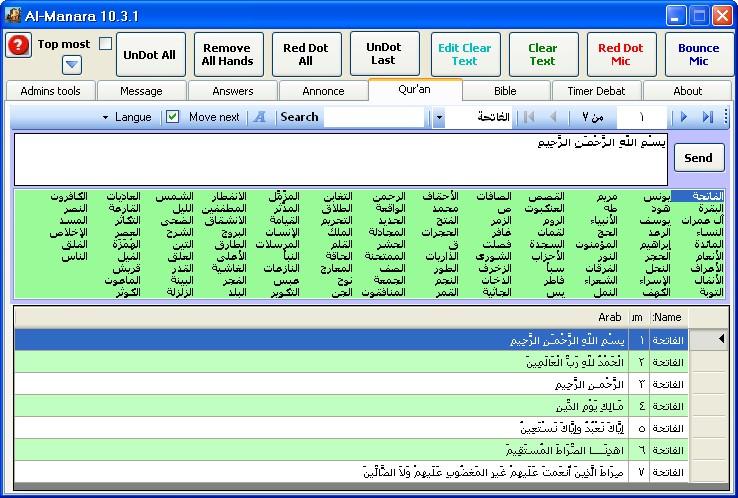This screenshot has height=498, width=738.
Task: Open the Langue dropdown menu
Action: [127, 117]
